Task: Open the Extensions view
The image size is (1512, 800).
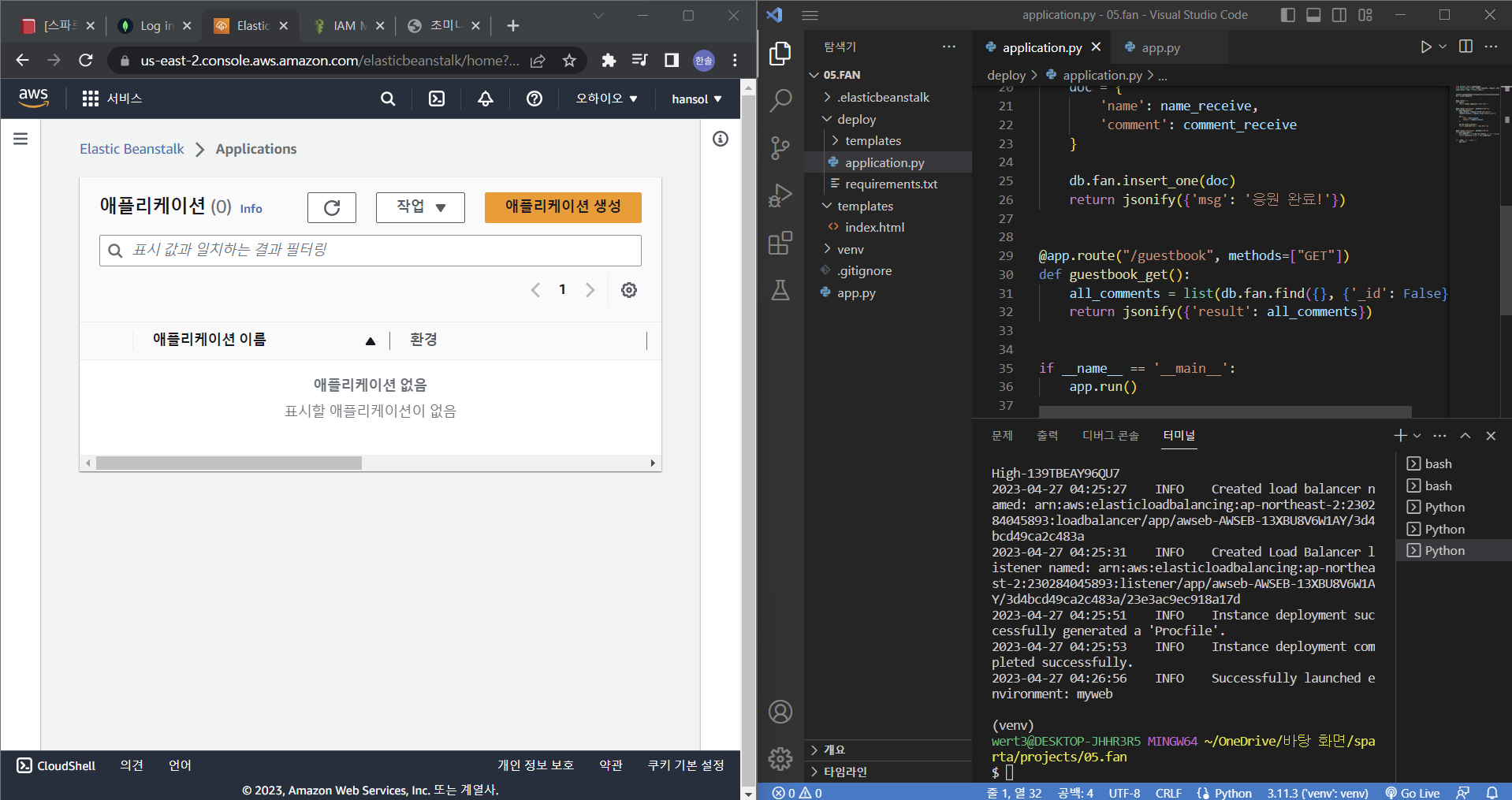Action: pyautogui.click(x=780, y=243)
